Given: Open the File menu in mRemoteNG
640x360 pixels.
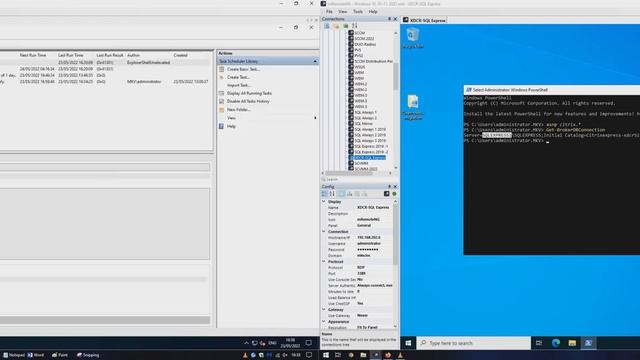Looking at the screenshot, I should point(329,11).
